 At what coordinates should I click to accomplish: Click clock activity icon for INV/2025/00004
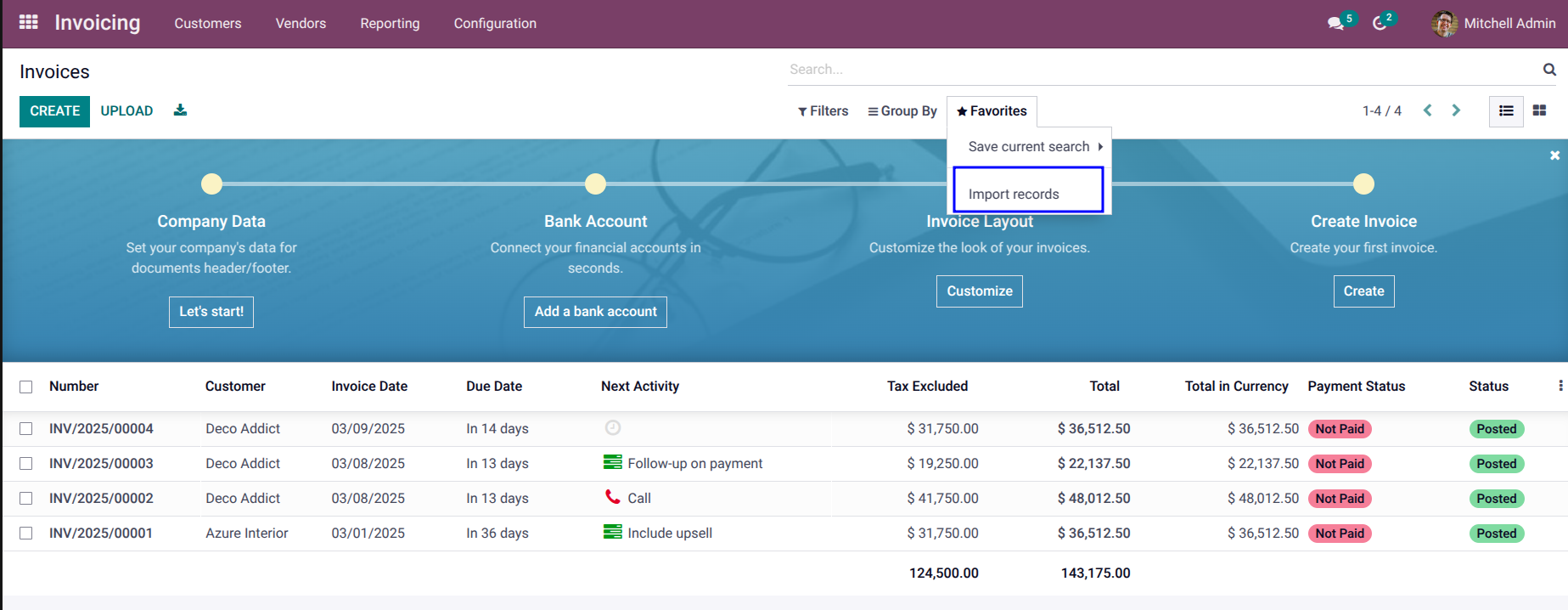coord(613,428)
